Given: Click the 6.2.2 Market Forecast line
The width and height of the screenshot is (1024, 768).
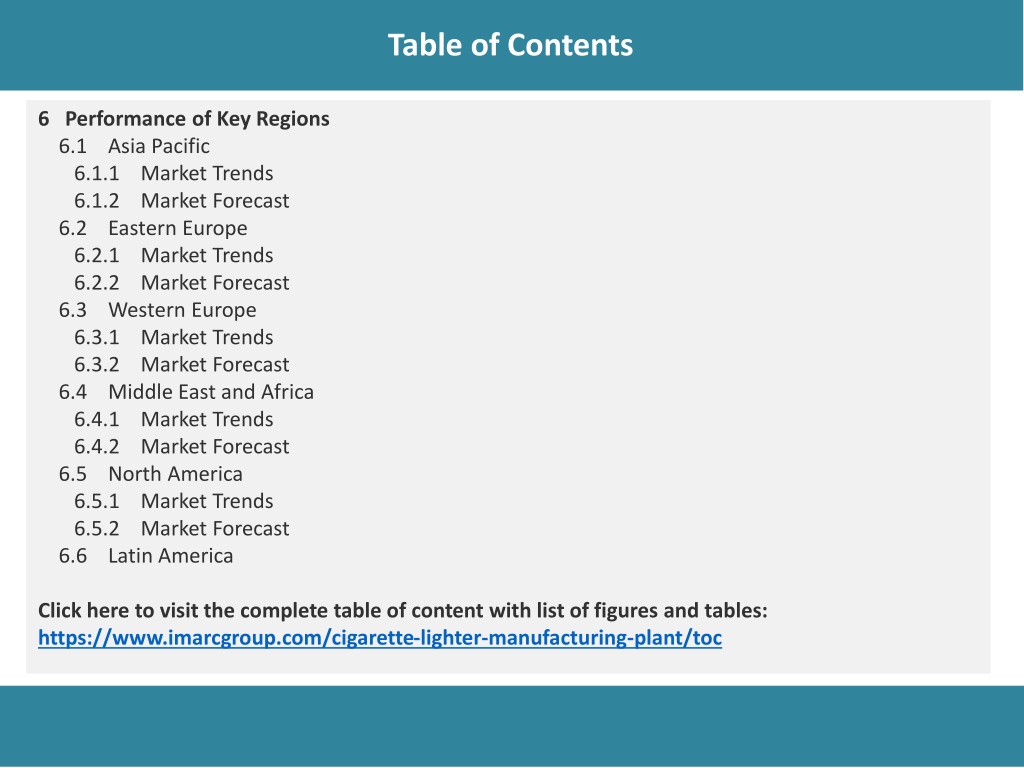Looking at the screenshot, I should [181, 283].
